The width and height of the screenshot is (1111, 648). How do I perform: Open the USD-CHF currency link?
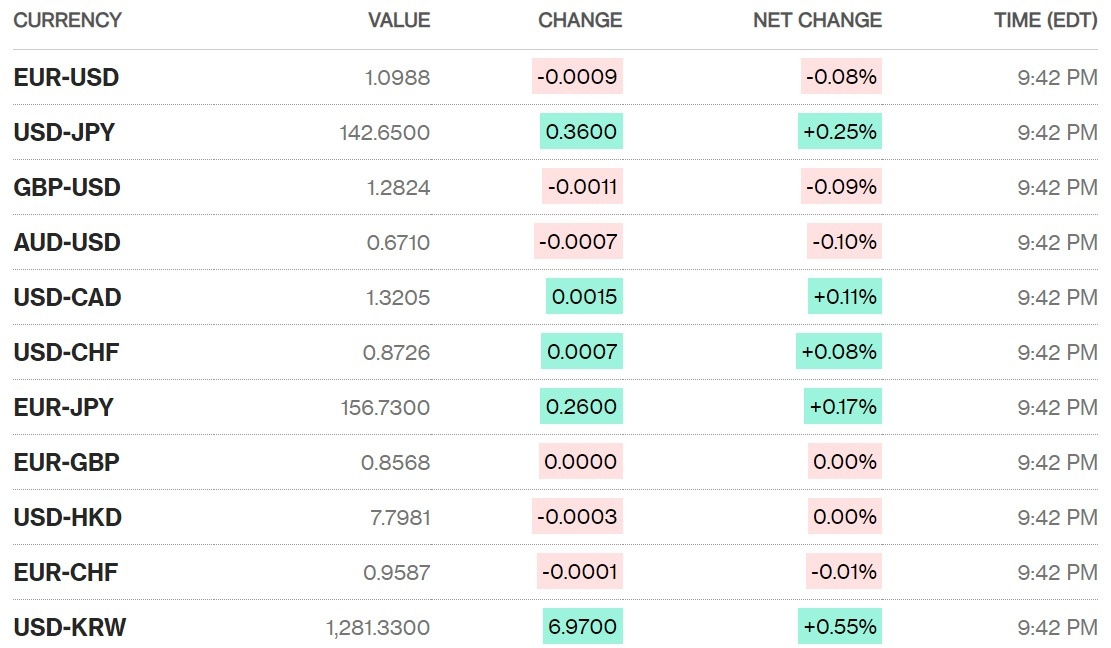tap(66, 352)
